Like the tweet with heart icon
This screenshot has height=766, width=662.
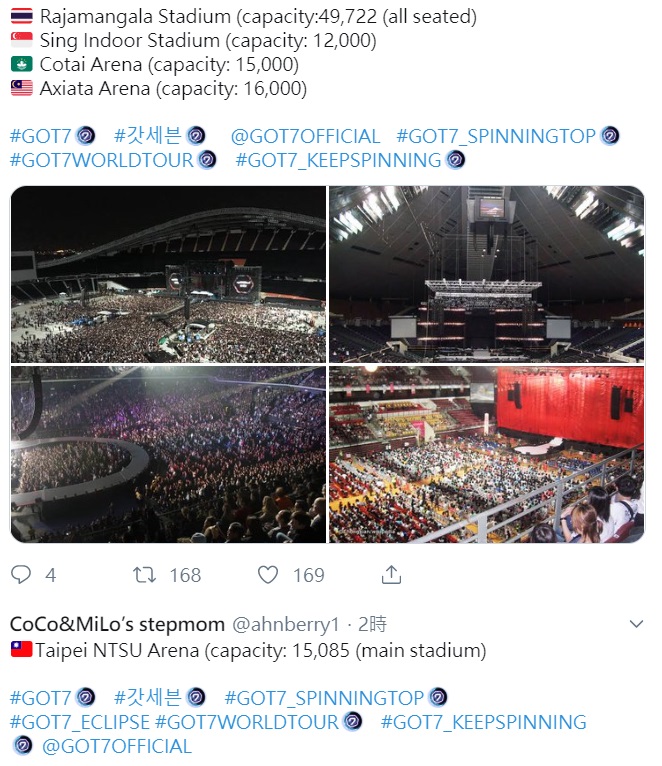[x=268, y=574]
